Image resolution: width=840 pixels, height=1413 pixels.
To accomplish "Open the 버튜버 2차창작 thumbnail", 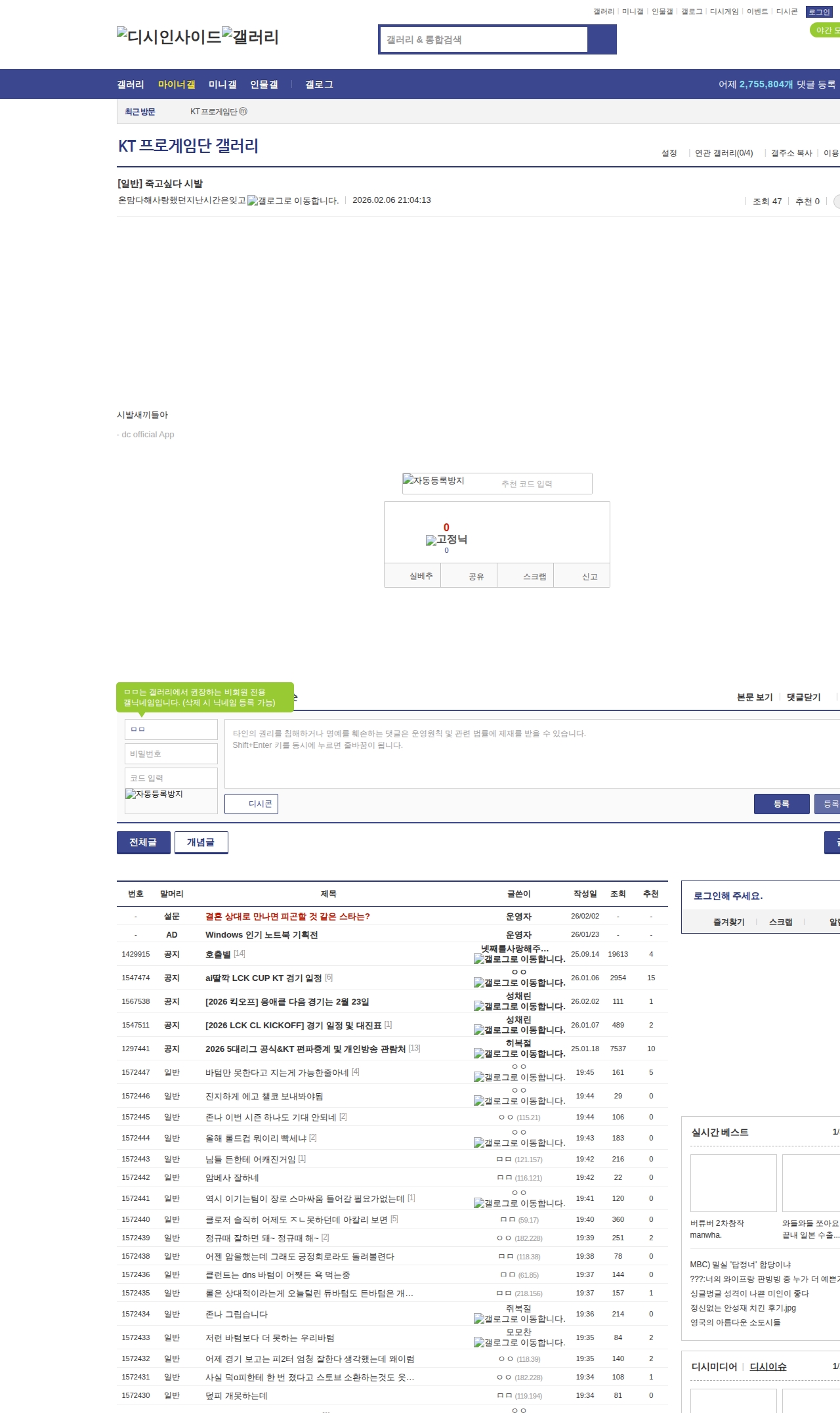I will pos(733,1183).
